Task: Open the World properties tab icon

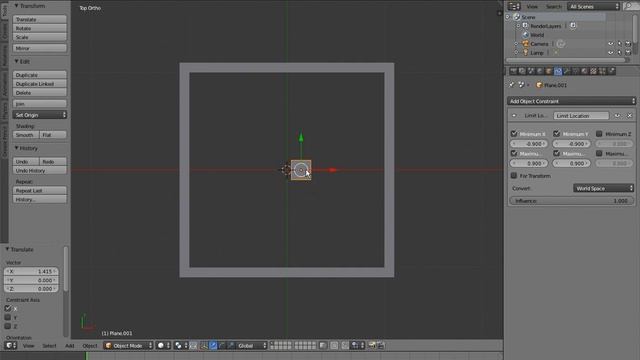Action: [x=540, y=71]
